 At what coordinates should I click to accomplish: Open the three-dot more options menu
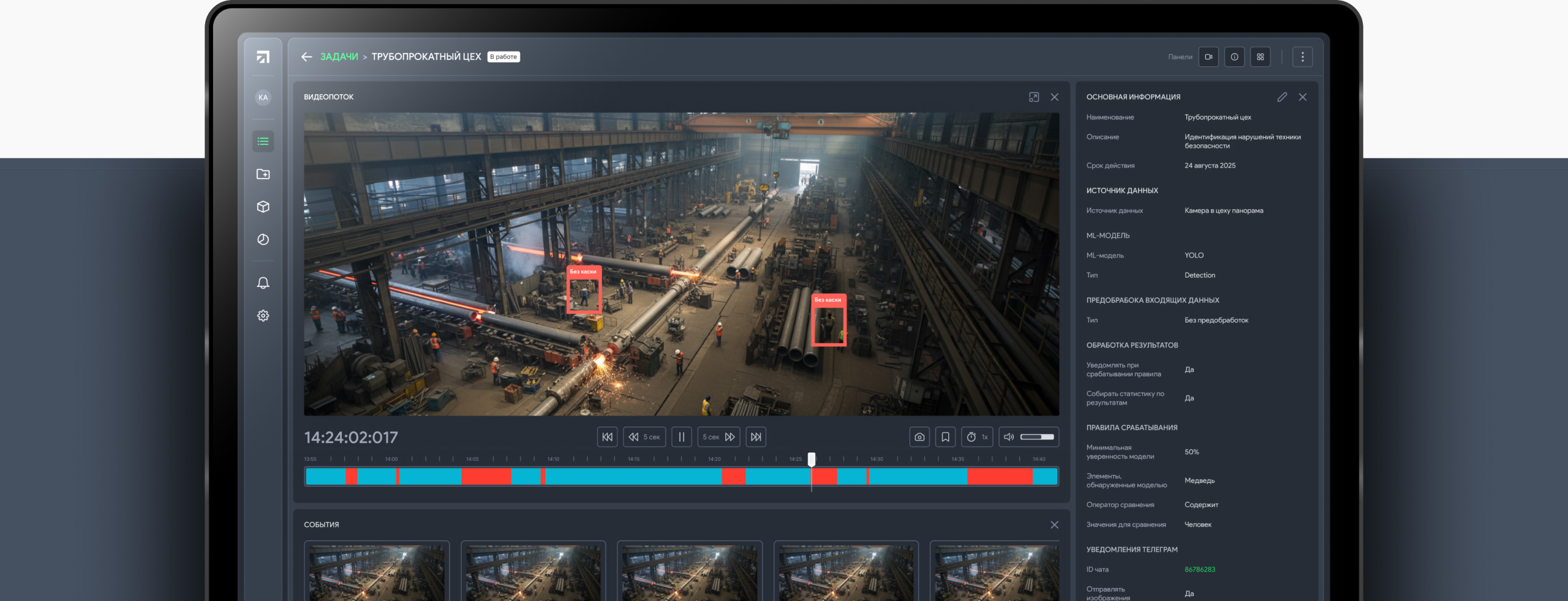point(1302,57)
